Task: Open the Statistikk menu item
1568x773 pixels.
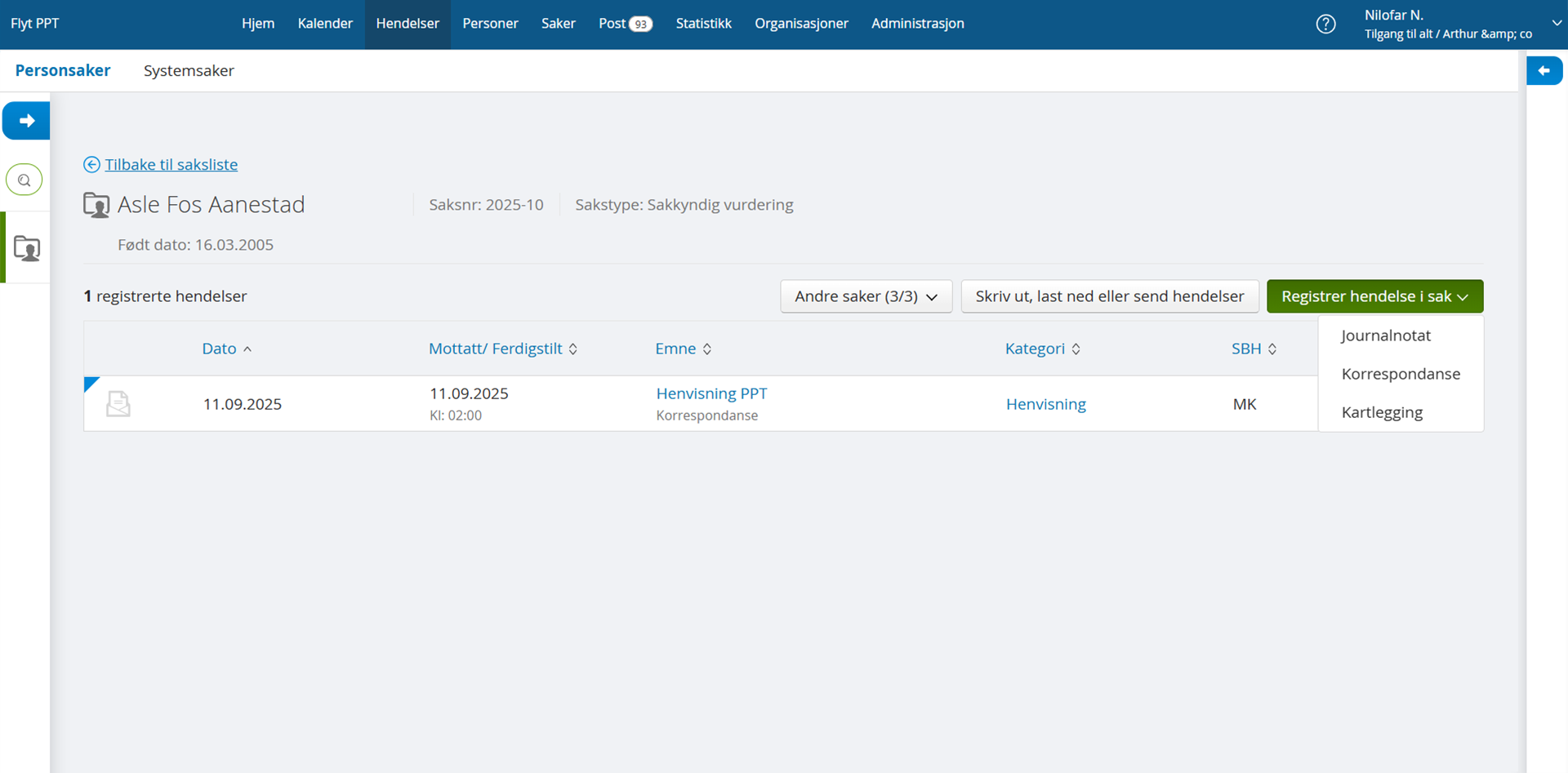Action: pos(703,24)
